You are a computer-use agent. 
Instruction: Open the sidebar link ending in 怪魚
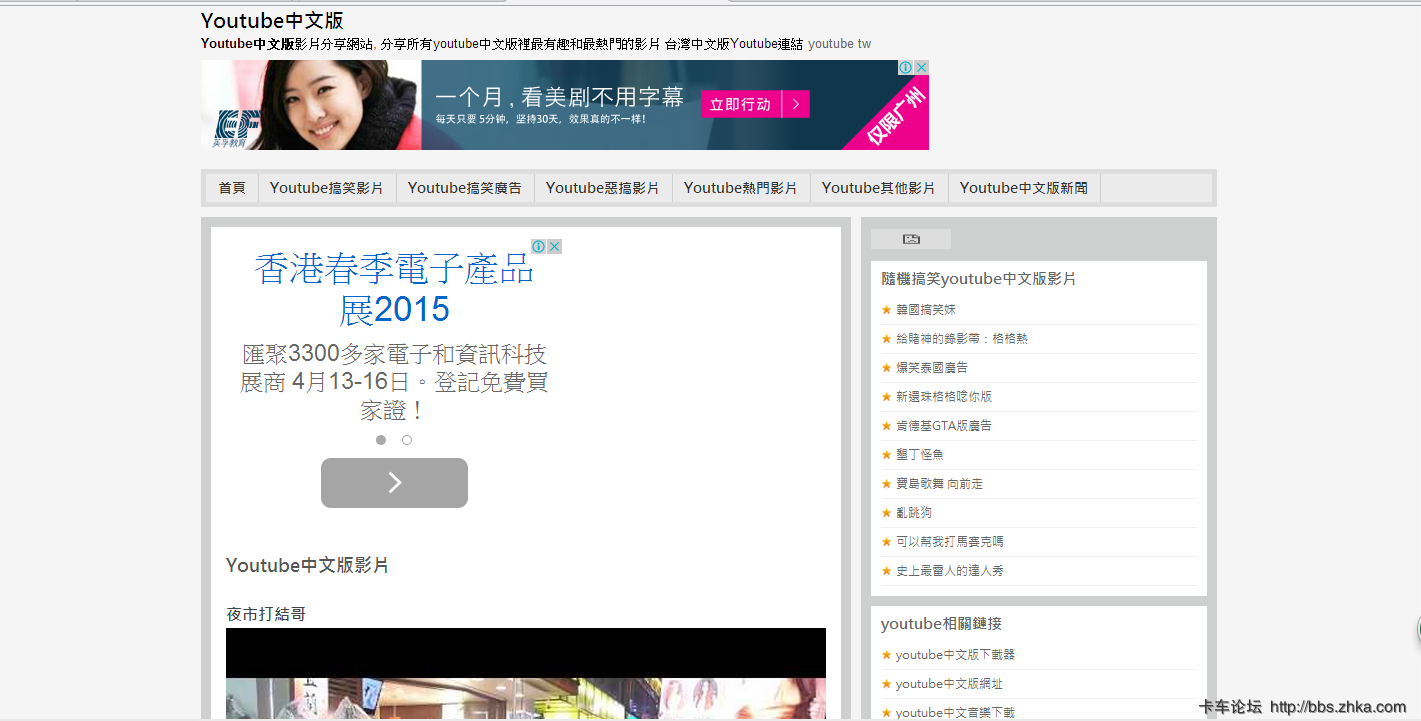[x=920, y=455]
